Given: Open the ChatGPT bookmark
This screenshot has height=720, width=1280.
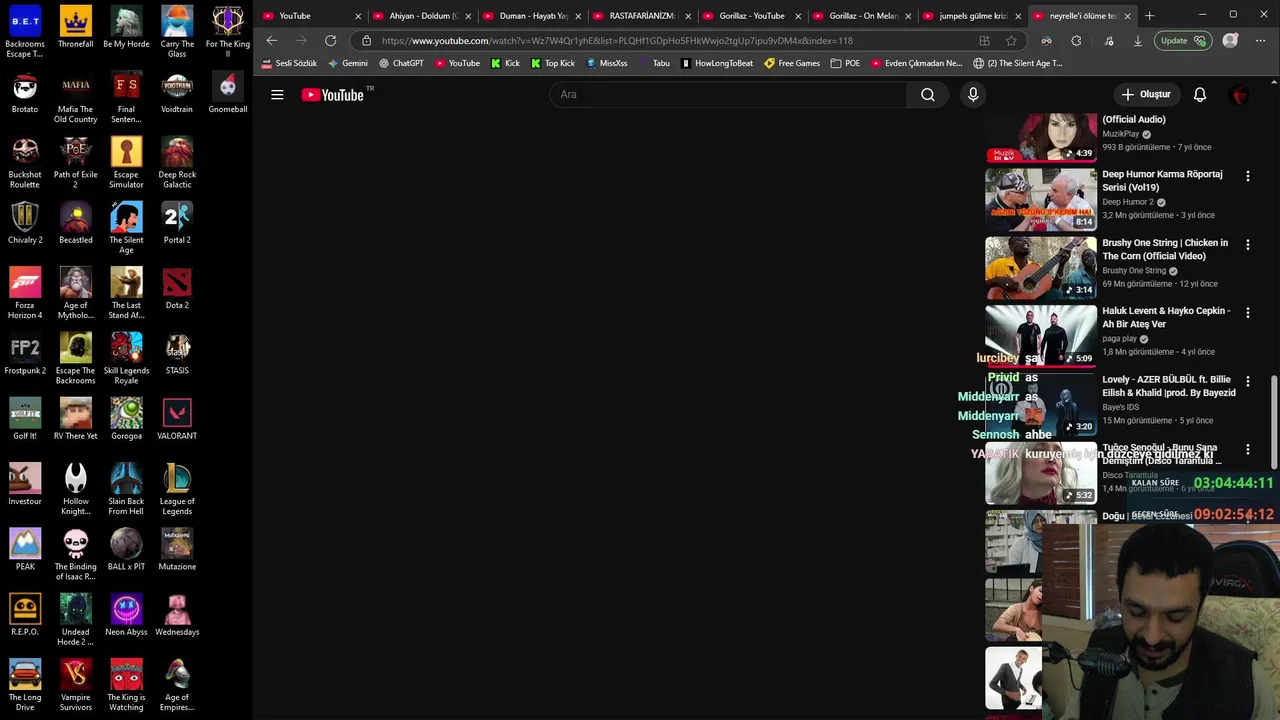Looking at the screenshot, I should click(401, 63).
